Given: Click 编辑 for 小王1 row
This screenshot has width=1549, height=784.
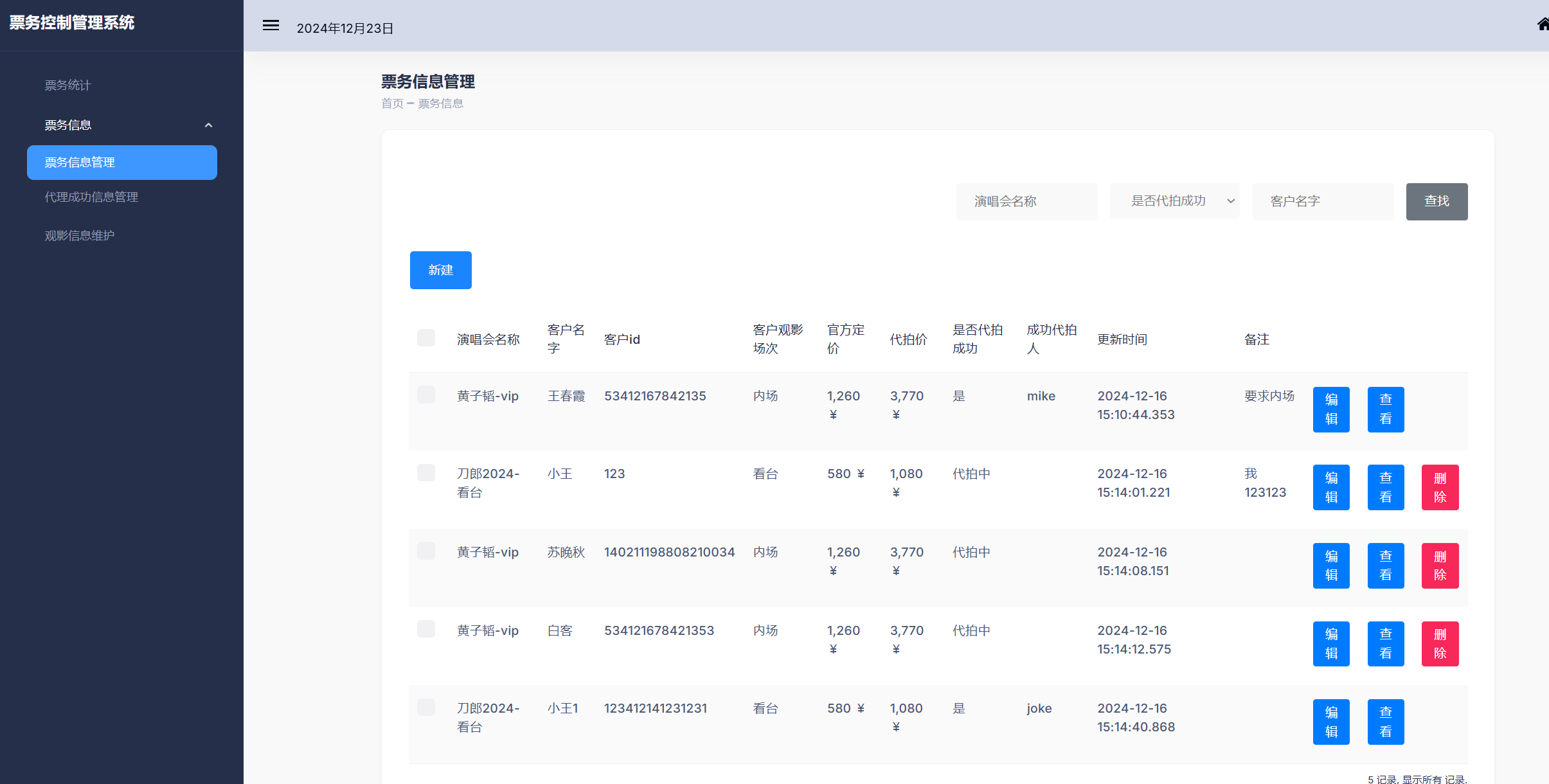Looking at the screenshot, I should [1331, 722].
